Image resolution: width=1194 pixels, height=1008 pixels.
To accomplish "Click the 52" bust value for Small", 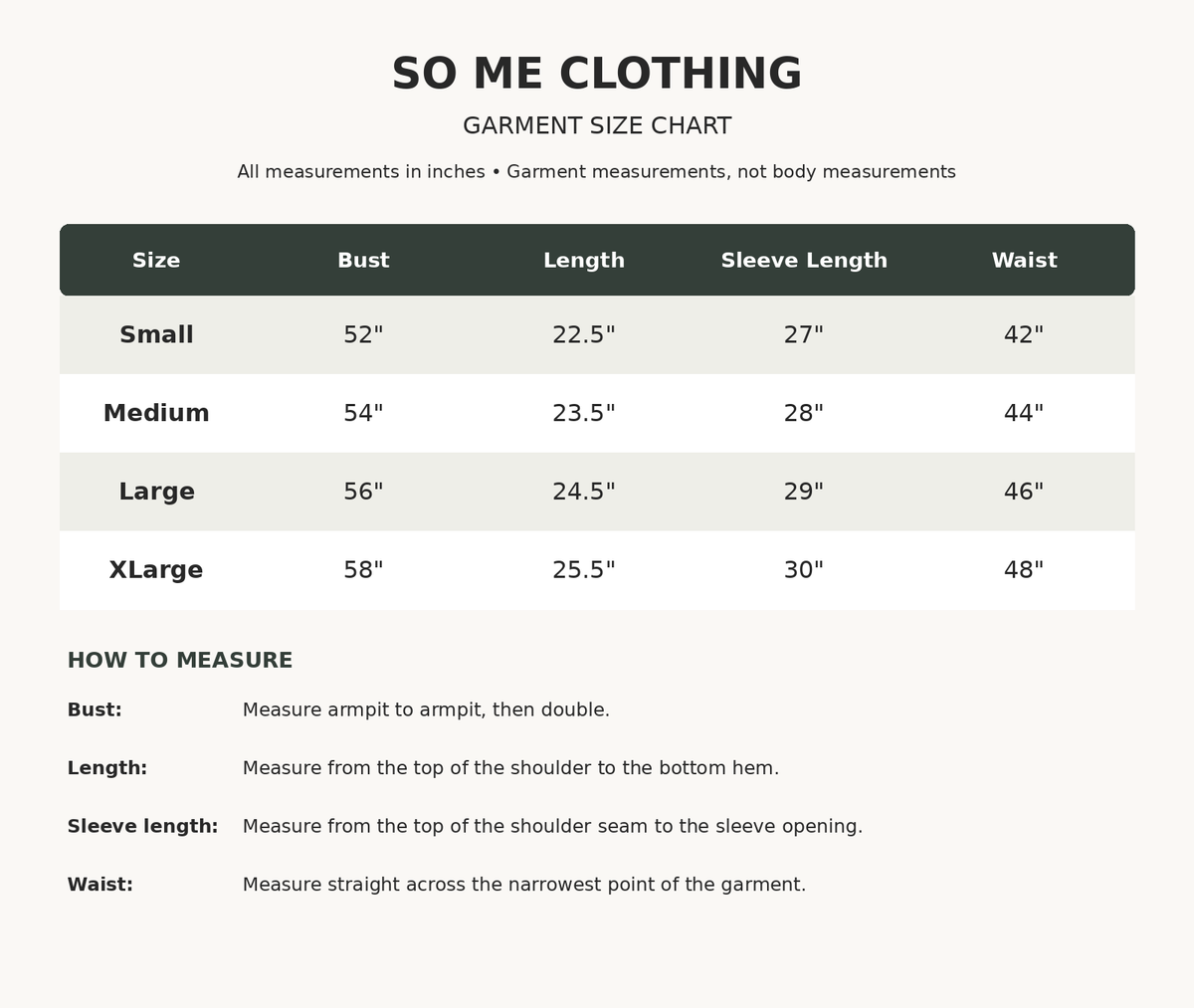I will point(363,335).
